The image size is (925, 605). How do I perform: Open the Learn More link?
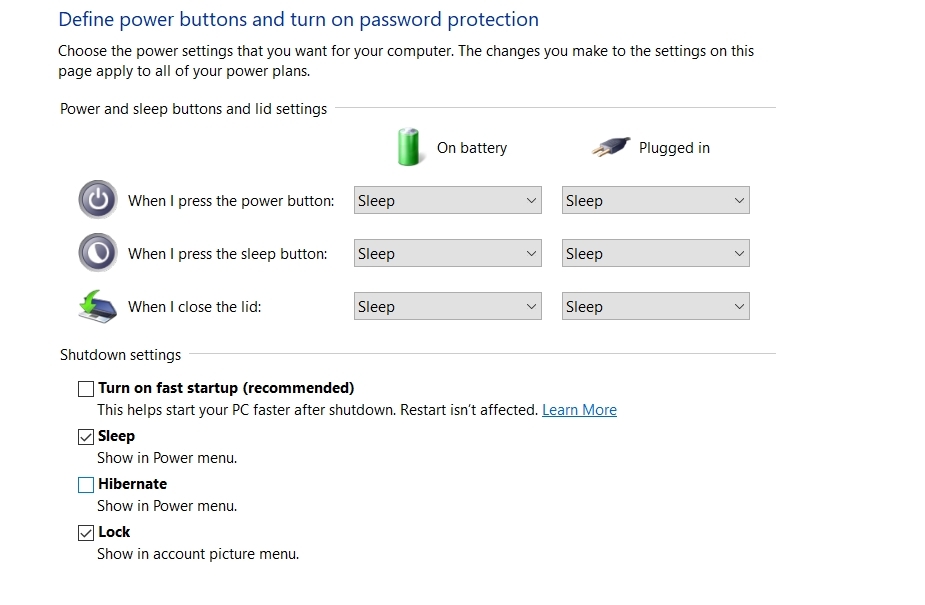pos(579,410)
